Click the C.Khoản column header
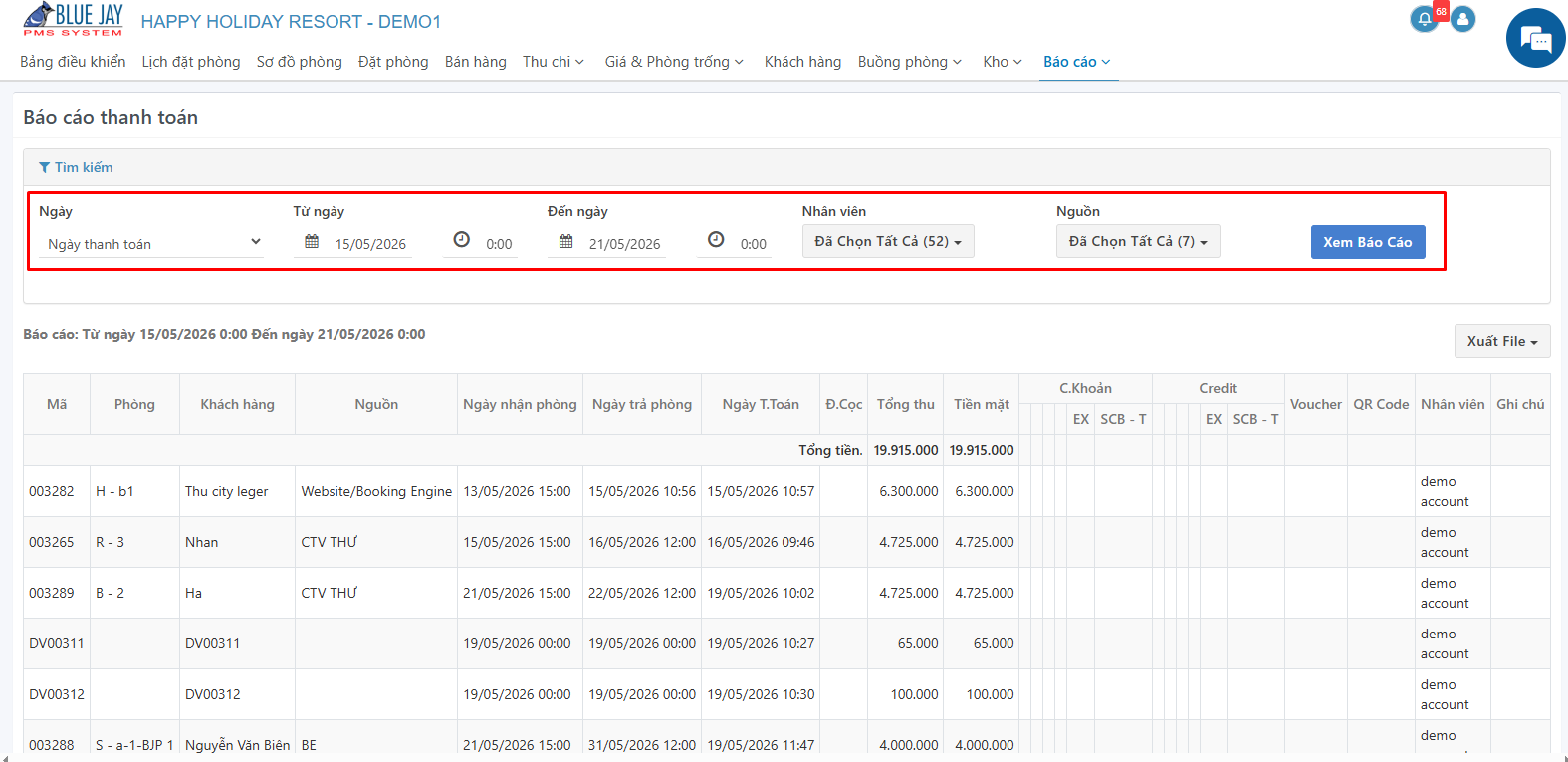Screen dimensions: 1568x762 pyautogui.click(x=1085, y=388)
